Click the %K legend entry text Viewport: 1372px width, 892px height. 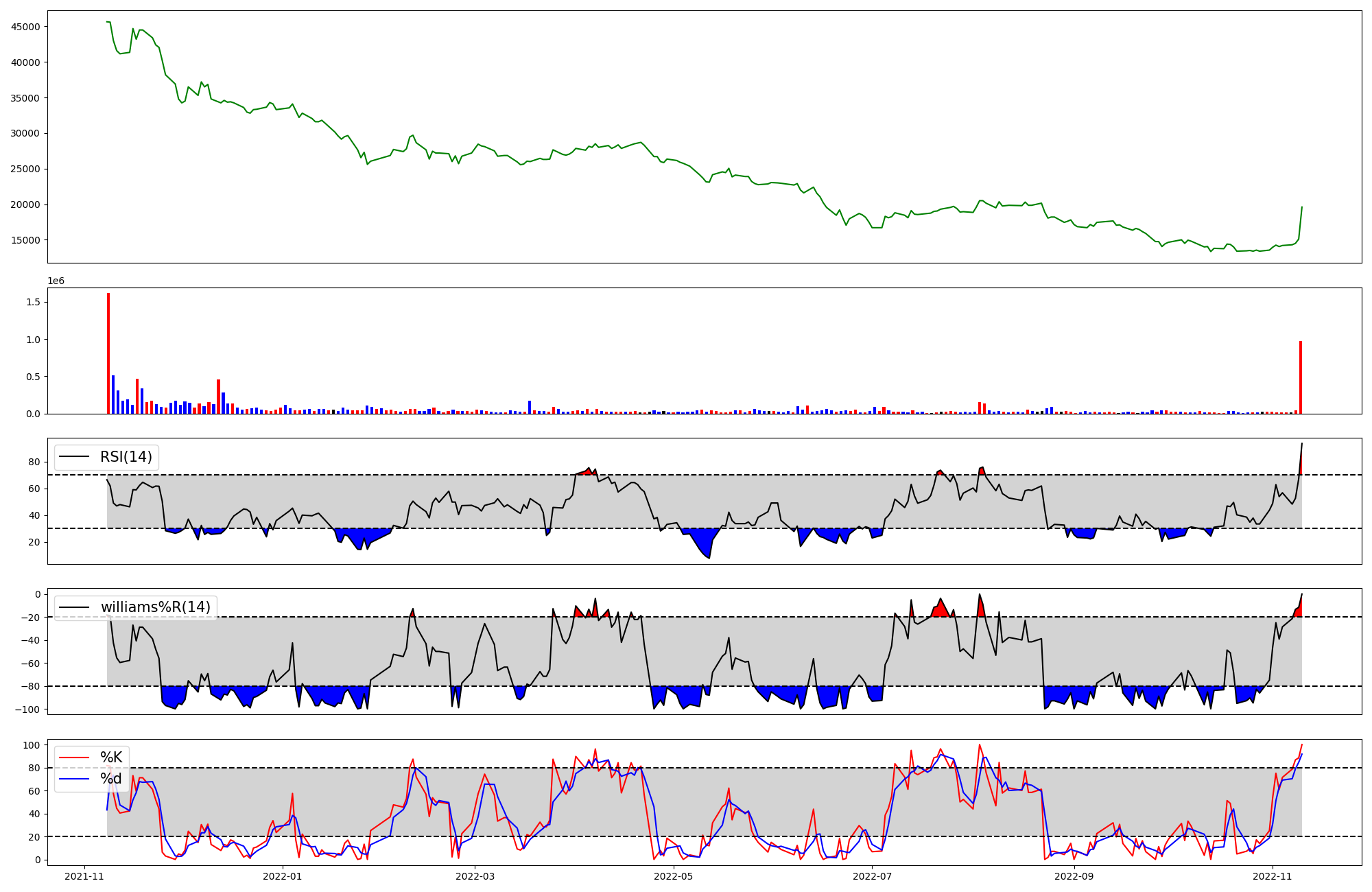coord(111,758)
